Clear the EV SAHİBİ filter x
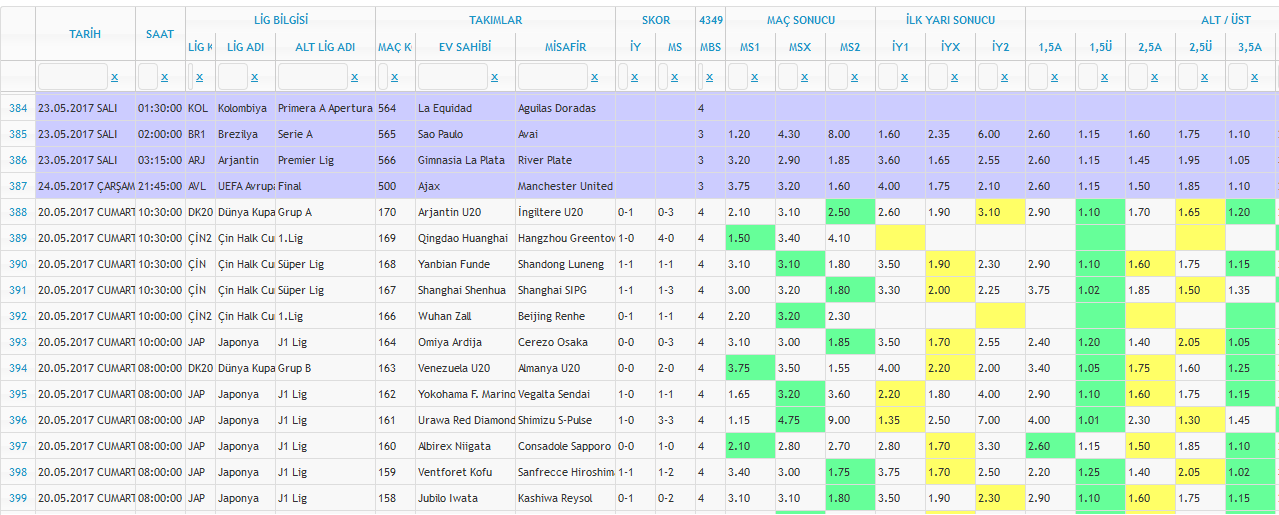Viewport: 1279px width, 515px height. click(x=494, y=77)
